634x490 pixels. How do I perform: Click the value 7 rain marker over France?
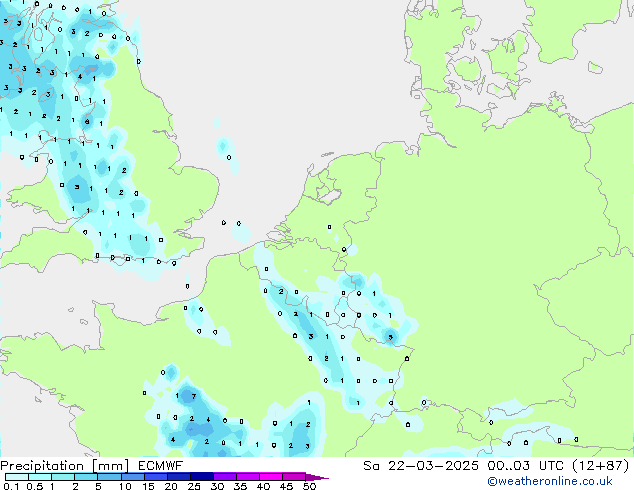point(192,396)
